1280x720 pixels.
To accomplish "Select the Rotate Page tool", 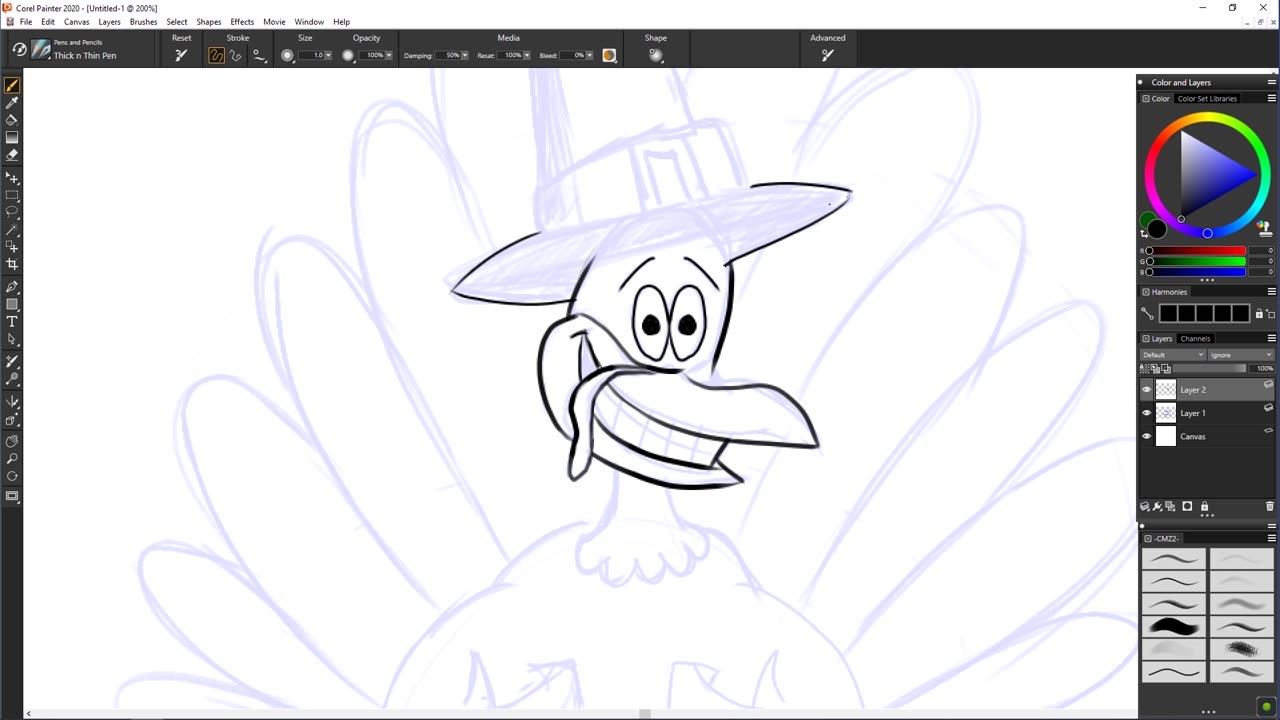I will tap(12, 475).
